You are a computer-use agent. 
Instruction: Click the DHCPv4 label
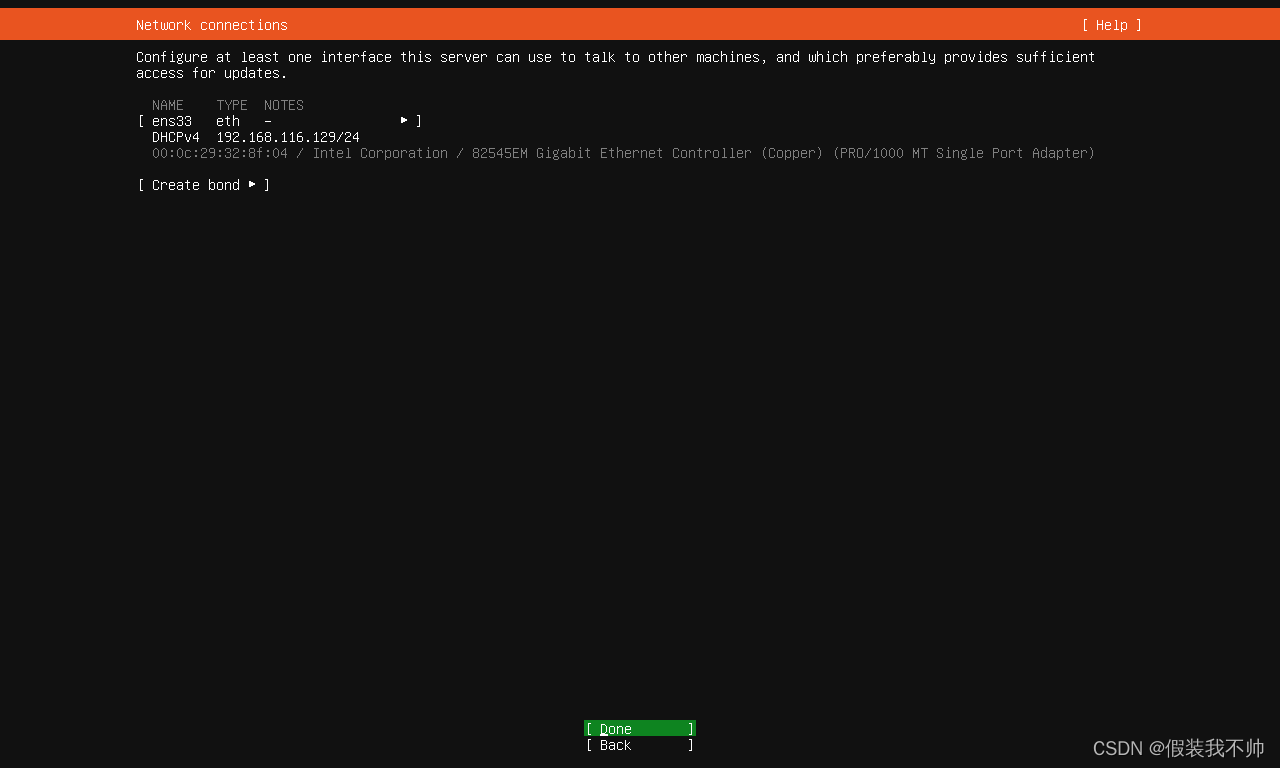tap(176, 137)
